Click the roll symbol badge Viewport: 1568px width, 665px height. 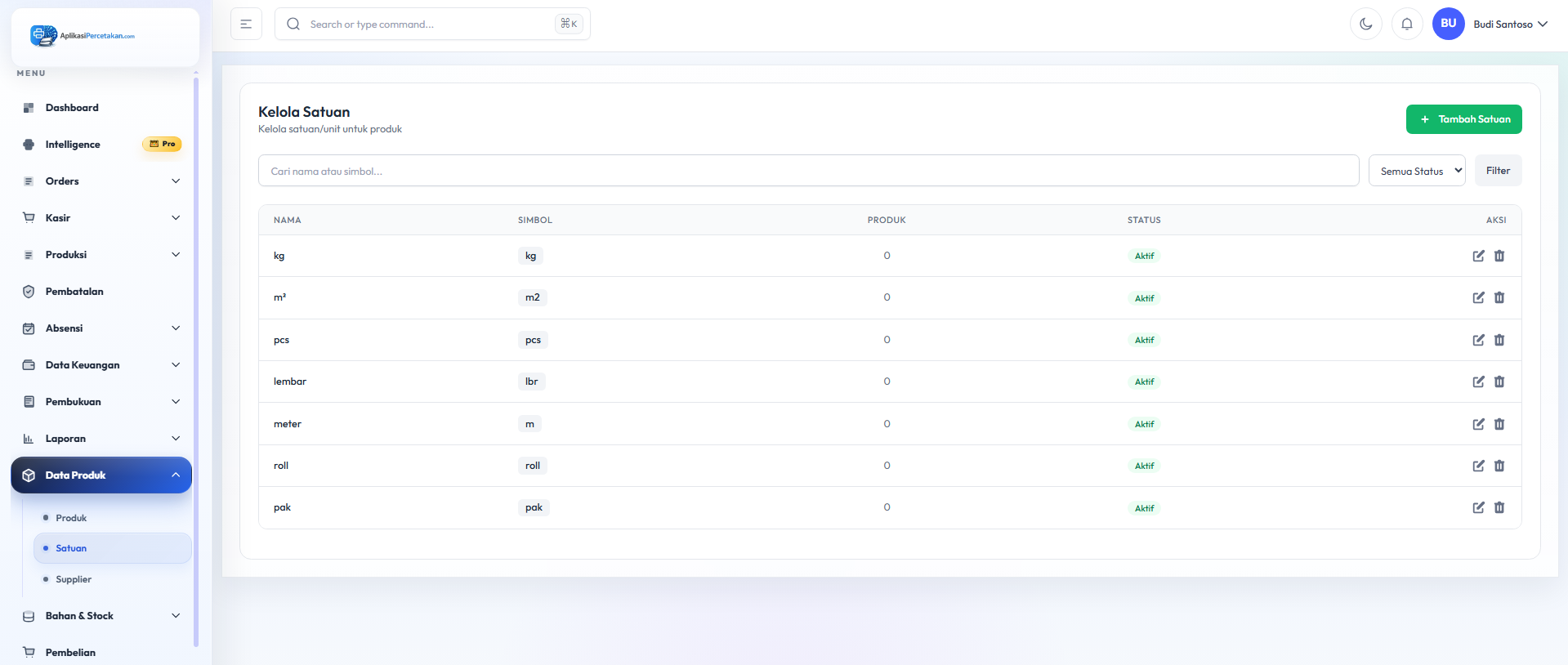click(533, 466)
